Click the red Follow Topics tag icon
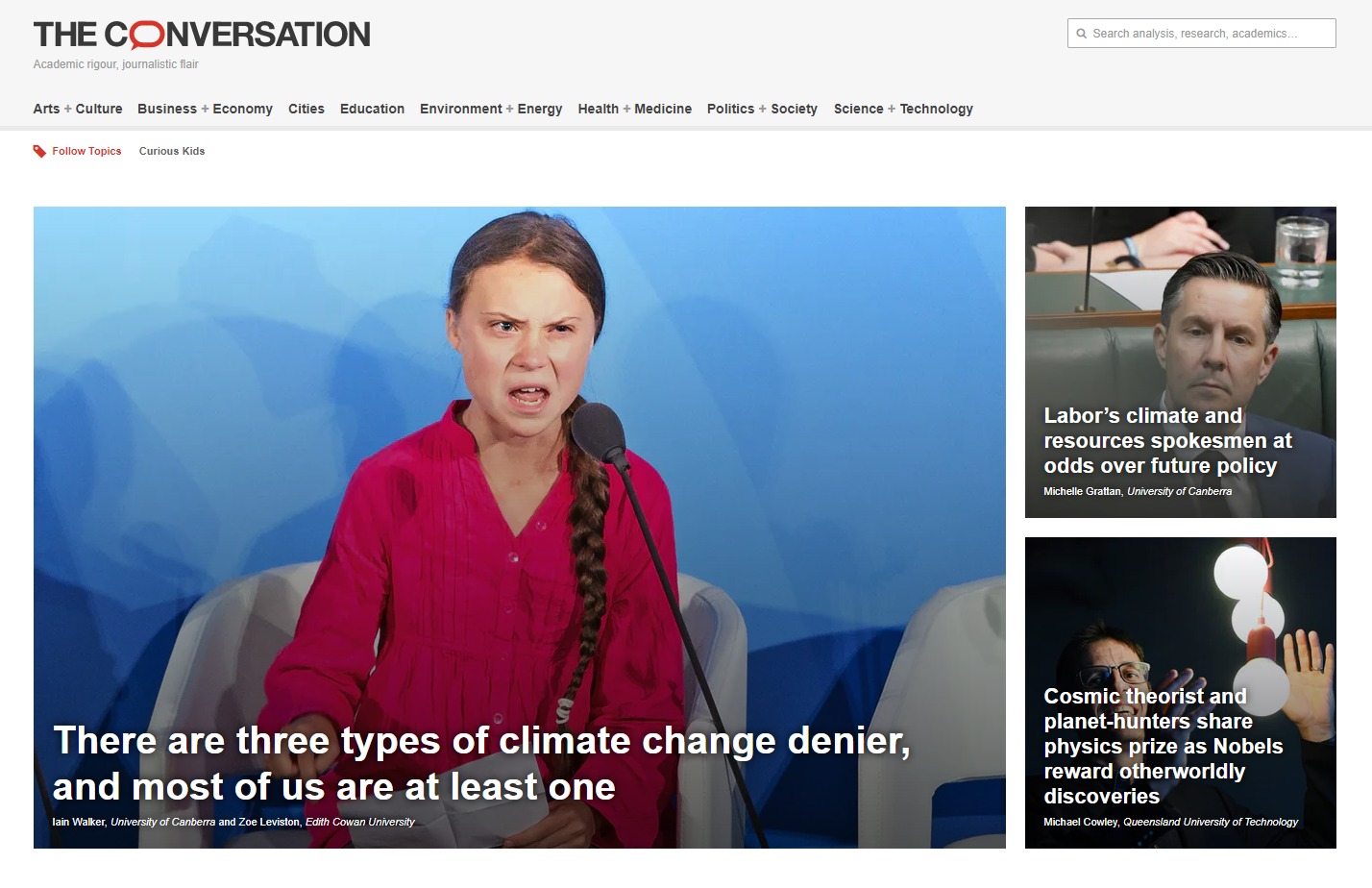The height and width of the screenshot is (888, 1372). point(39,151)
